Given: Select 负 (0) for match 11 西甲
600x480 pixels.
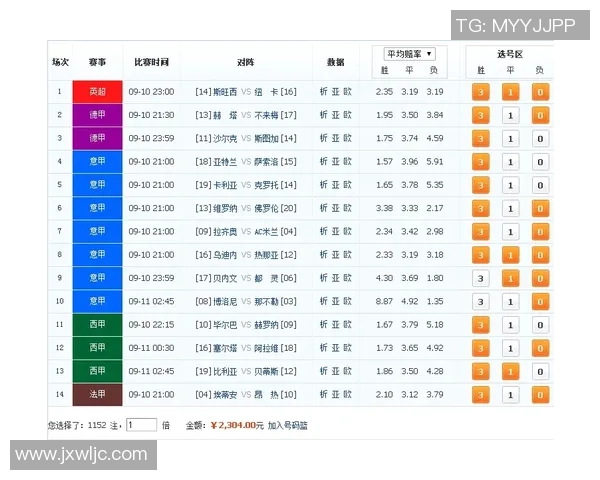Looking at the screenshot, I should [x=540, y=325].
